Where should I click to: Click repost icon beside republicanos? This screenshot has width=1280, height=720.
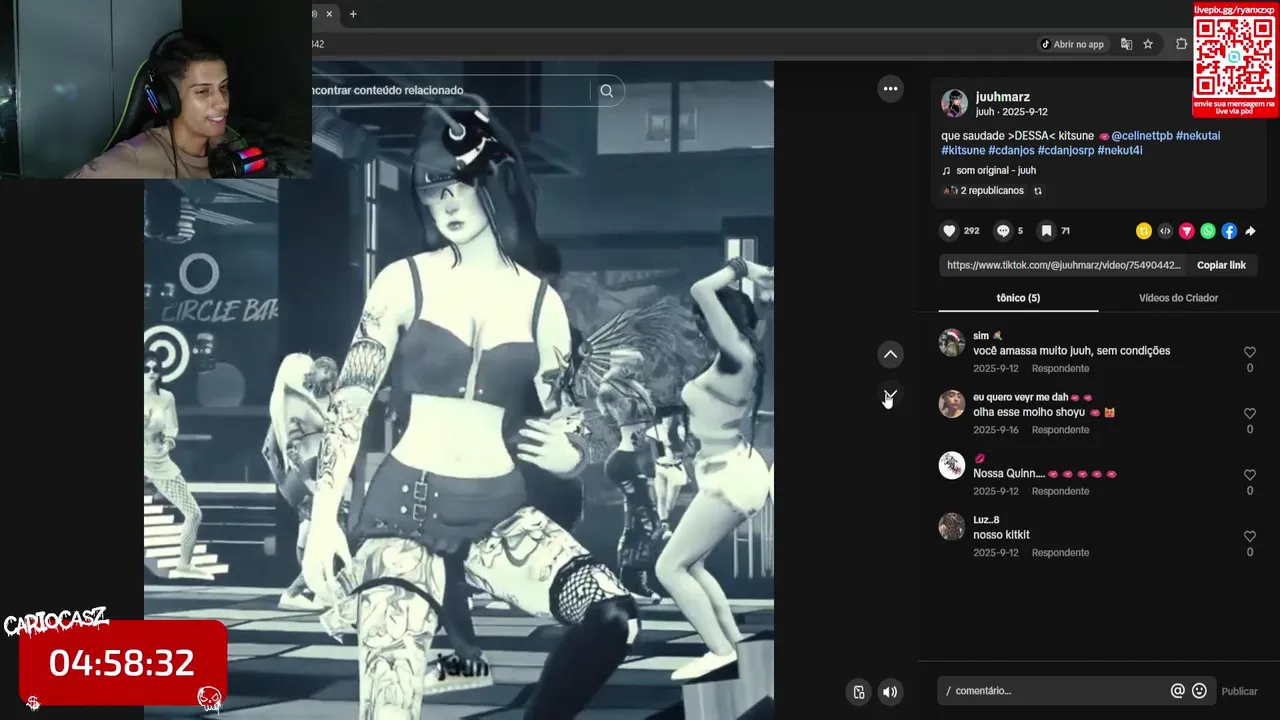click(1037, 191)
